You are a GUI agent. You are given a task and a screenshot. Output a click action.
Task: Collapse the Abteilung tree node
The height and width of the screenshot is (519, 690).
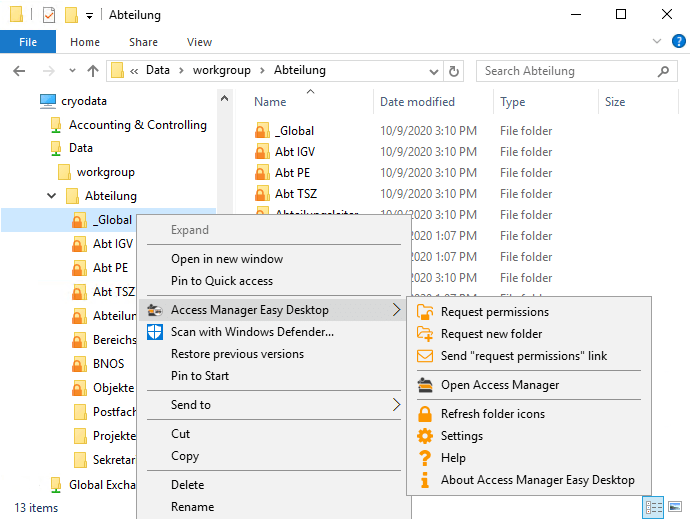[x=52, y=196]
